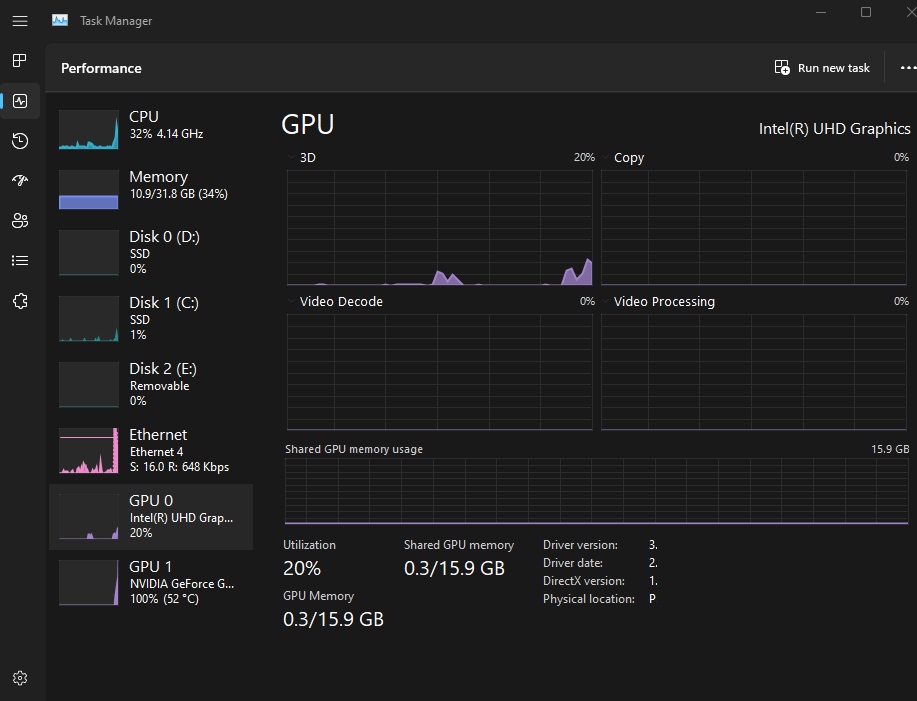
Task: Click the Driver date label
Action: click(x=573, y=563)
